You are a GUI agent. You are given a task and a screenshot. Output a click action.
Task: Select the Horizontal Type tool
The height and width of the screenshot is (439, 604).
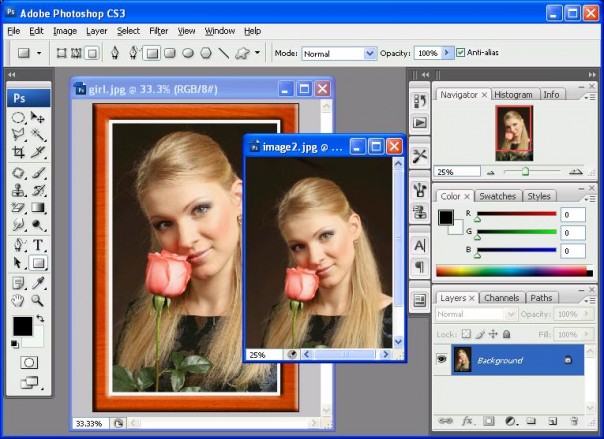tap(39, 245)
